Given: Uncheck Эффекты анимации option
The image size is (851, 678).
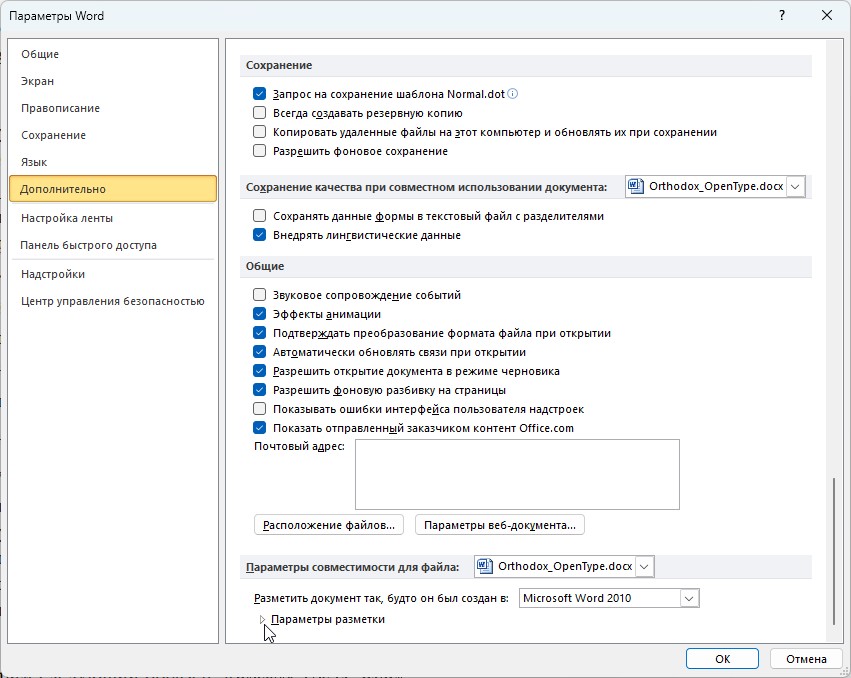Looking at the screenshot, I should (259, 314).
